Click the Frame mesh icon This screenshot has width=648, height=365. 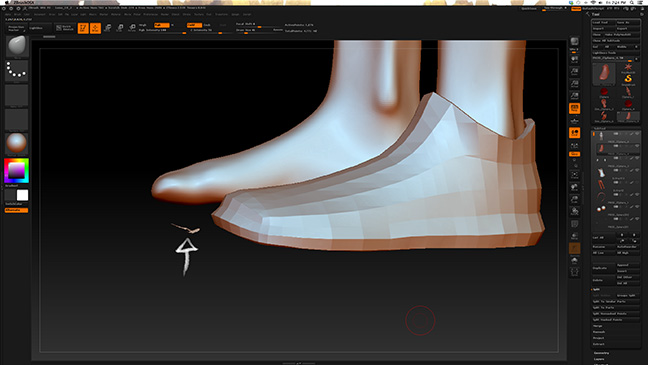(x=574, y=174)
